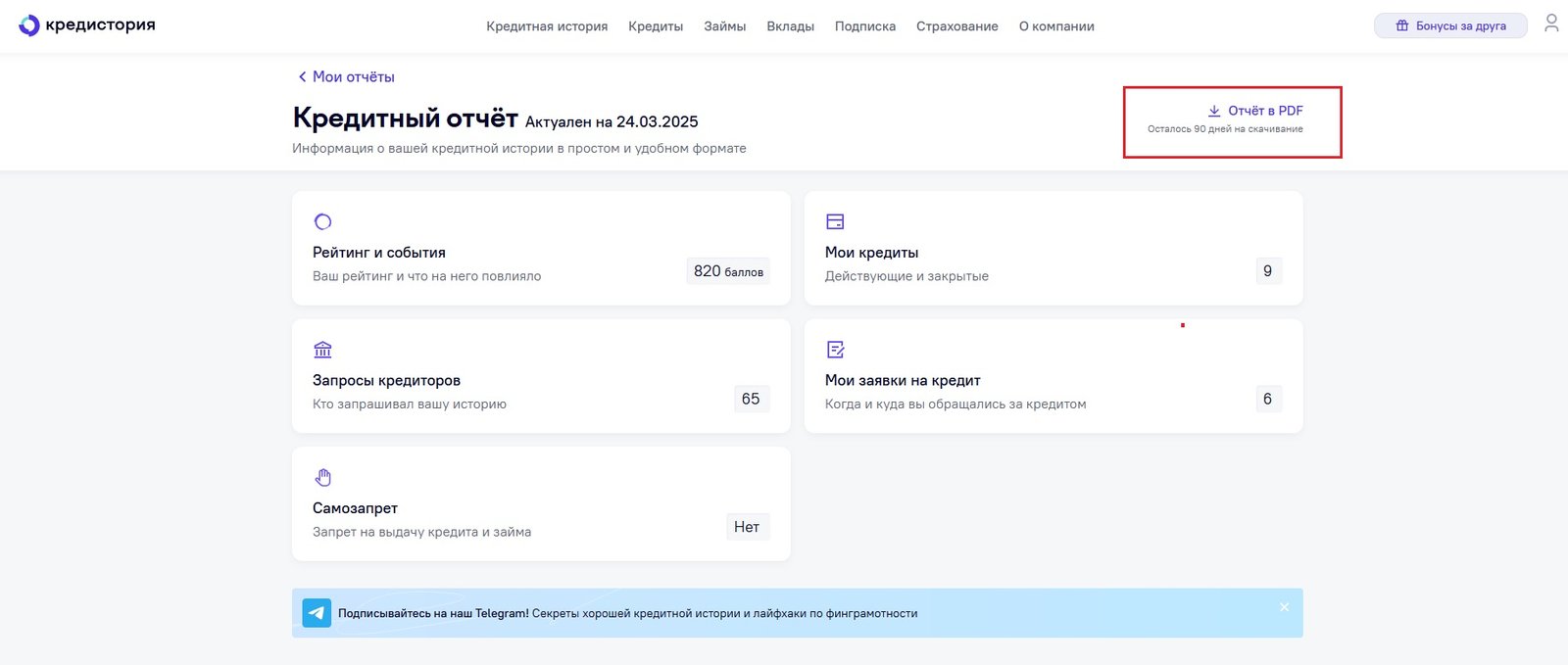Open the user profile icon
The height and width of the screenshot is (665, 1568).
point(1551,24)
